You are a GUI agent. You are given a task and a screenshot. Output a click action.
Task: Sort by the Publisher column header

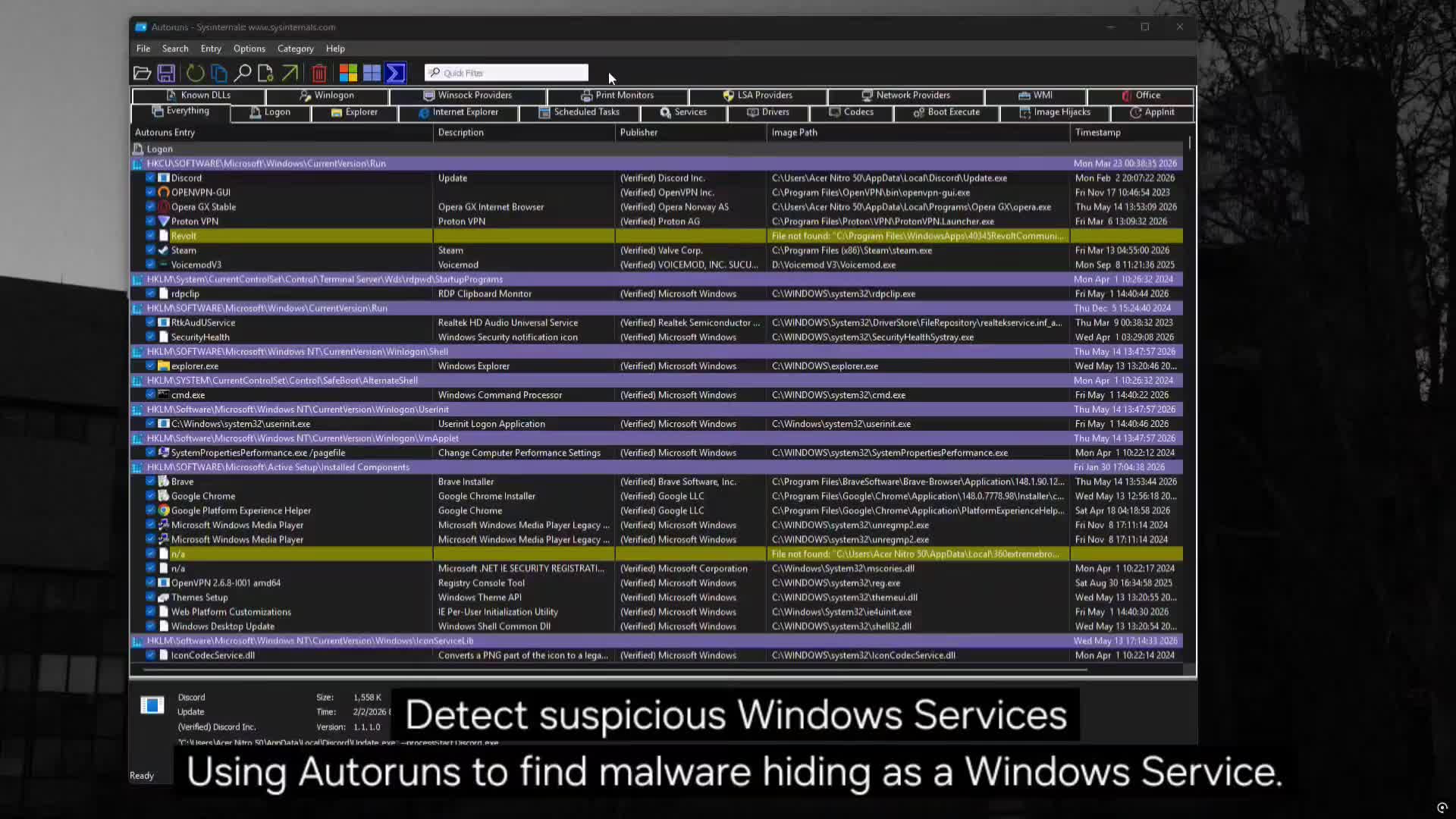pyautogui.click(x=691, y=133)
